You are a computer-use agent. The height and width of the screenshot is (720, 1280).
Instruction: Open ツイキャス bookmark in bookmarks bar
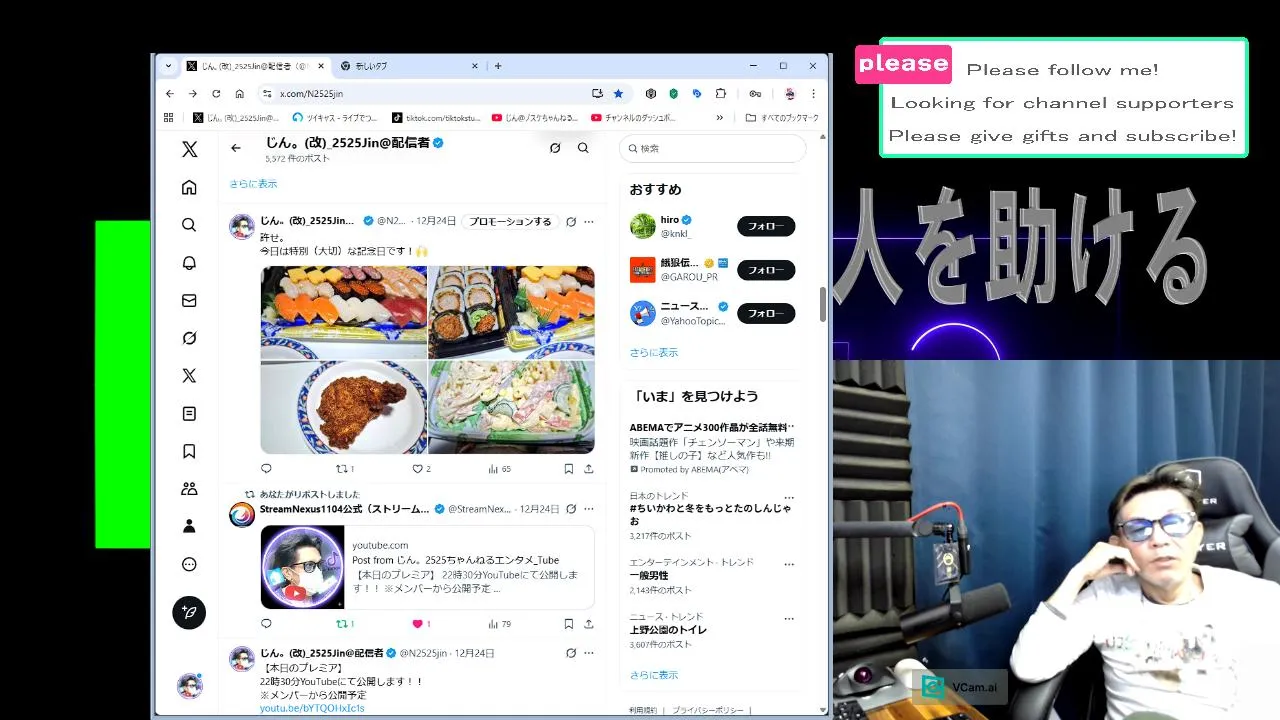pos(335,117)
